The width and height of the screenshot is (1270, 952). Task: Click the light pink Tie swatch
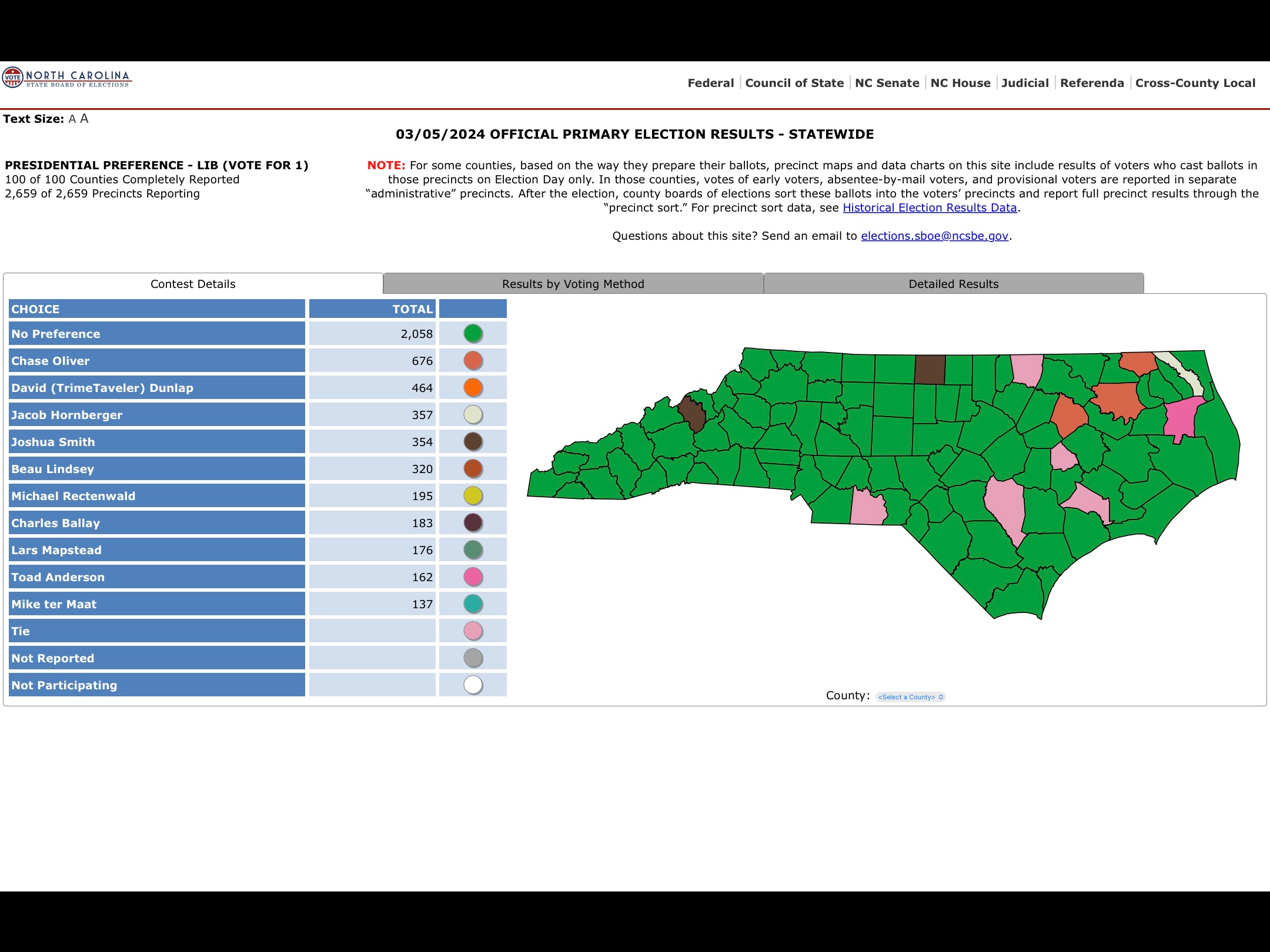[473, 631]
